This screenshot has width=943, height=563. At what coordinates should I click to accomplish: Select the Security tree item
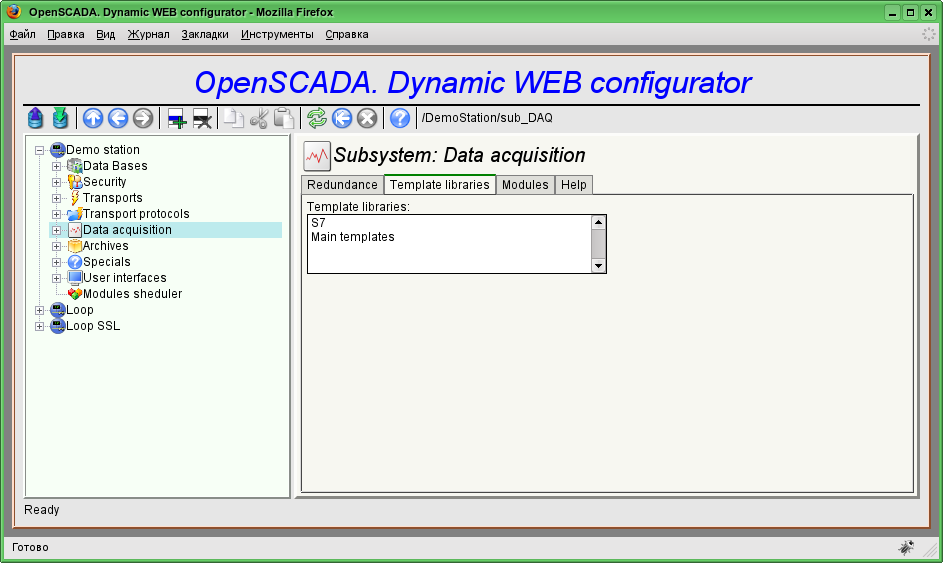105,182
